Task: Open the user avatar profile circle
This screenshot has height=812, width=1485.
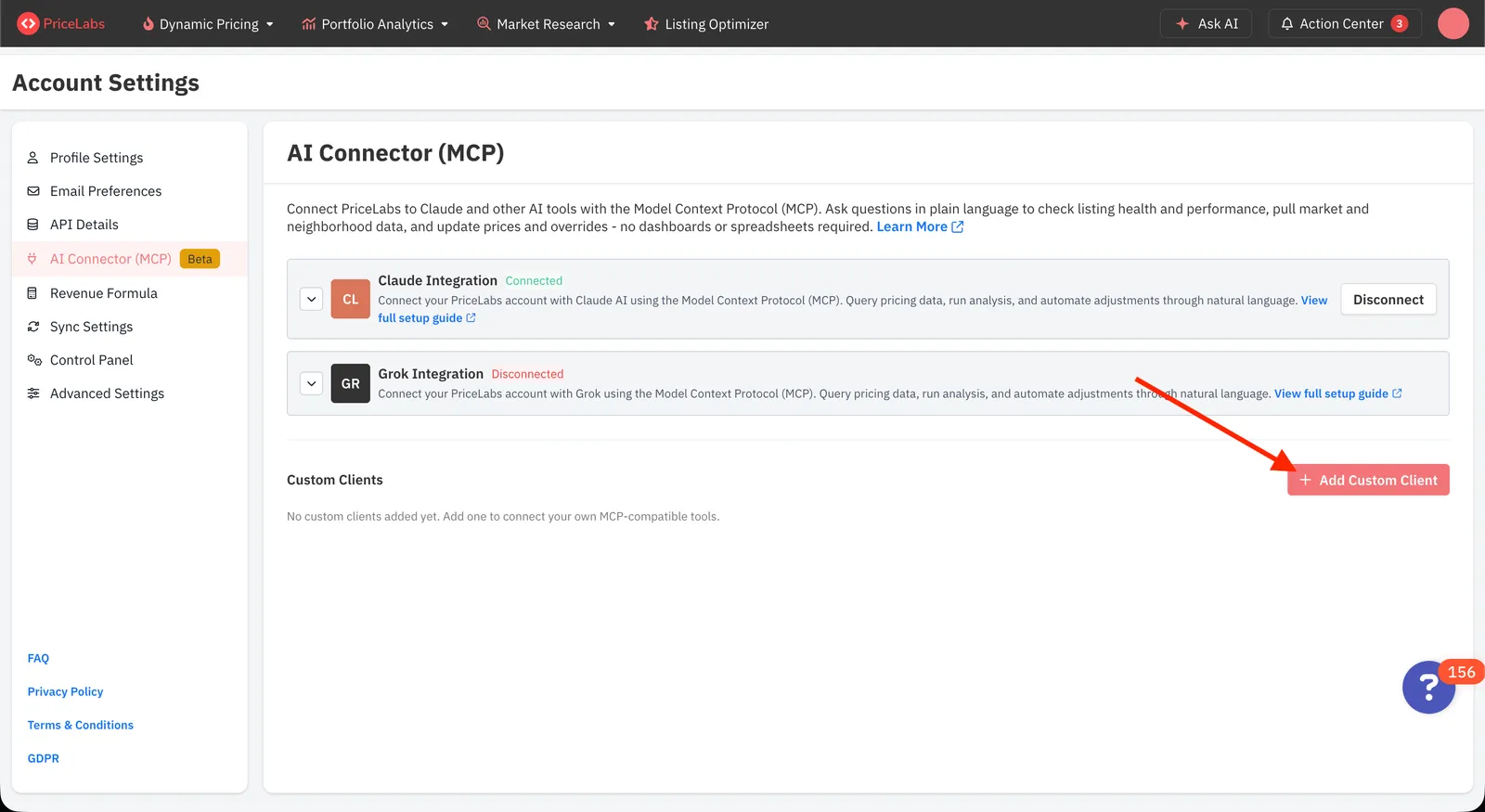Action: coord(1453,23)
